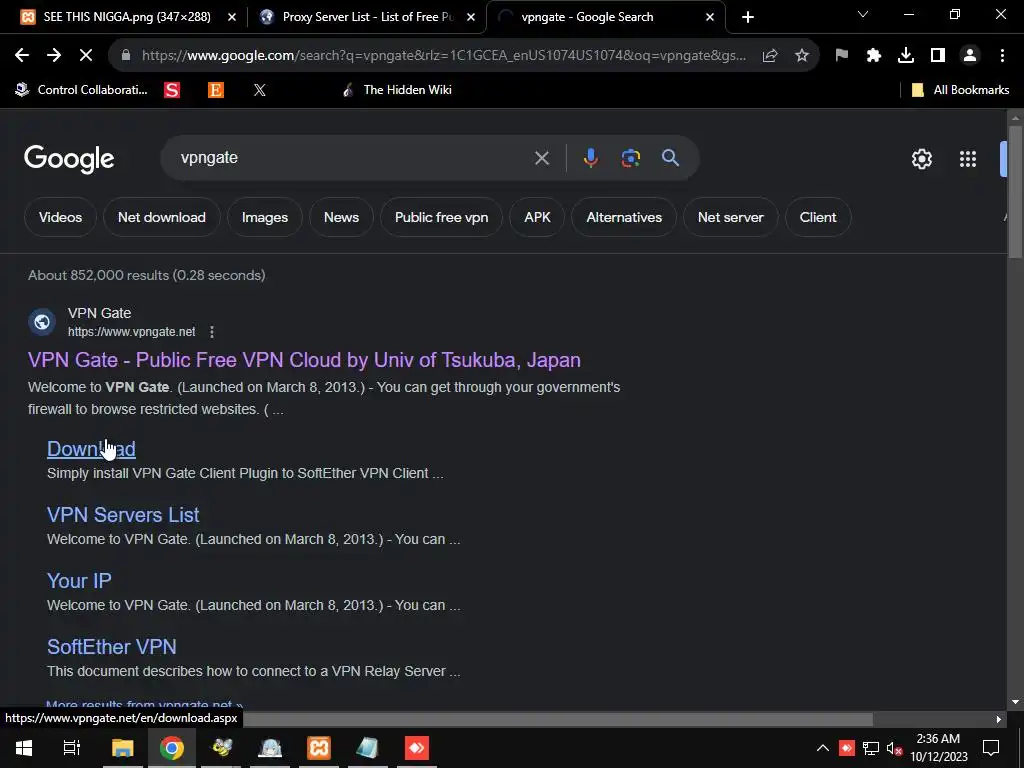Image resolution: width=1024 pixels, height=768 pixels.
Task: Open the Control Collaborati... bookmark
Action: [x=82, y=90]
